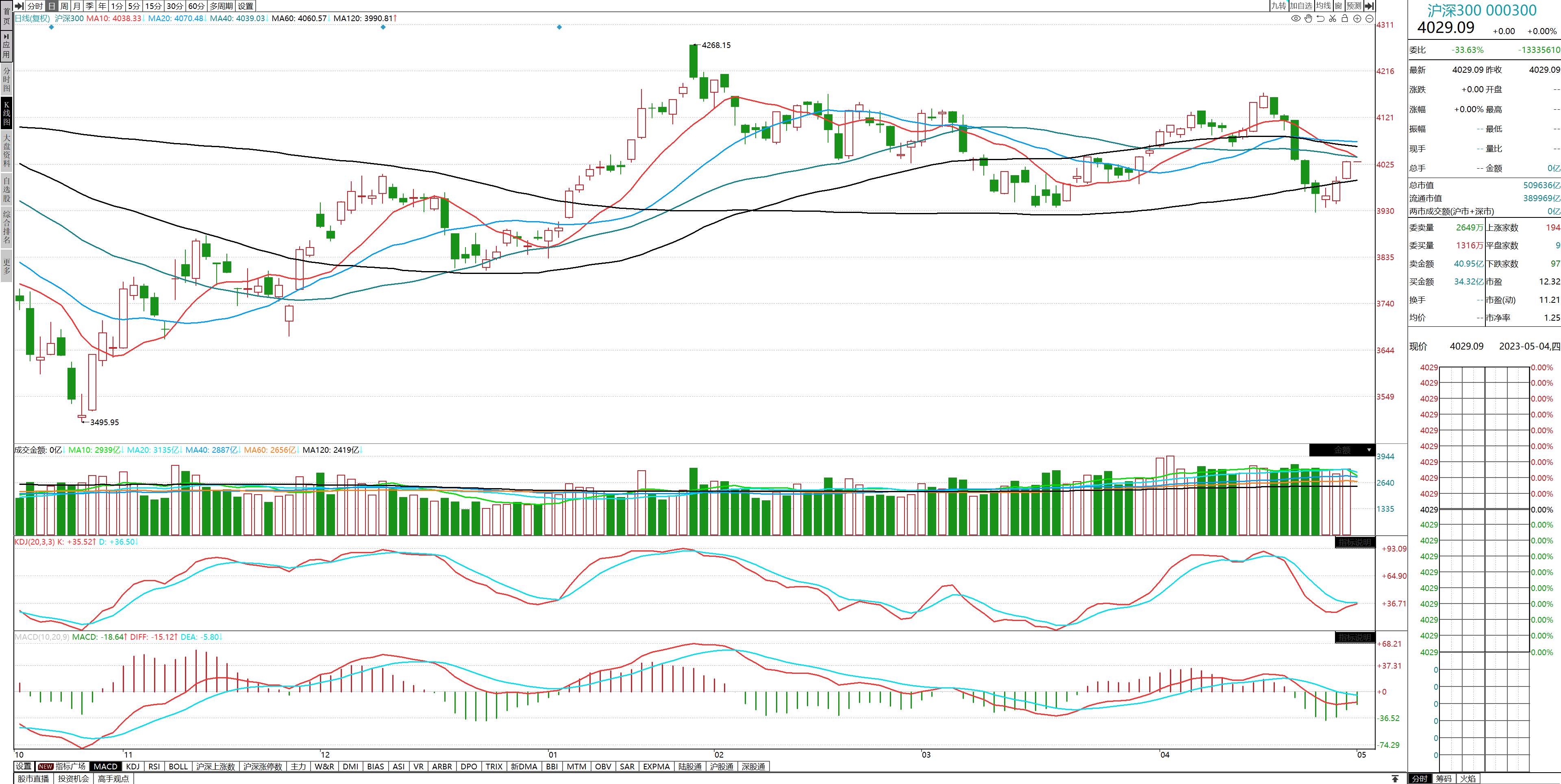Viewport: 1561px width, 784px height.
Task: Click the eye visibility icon above chart
Action: (x=1296, y=18)
